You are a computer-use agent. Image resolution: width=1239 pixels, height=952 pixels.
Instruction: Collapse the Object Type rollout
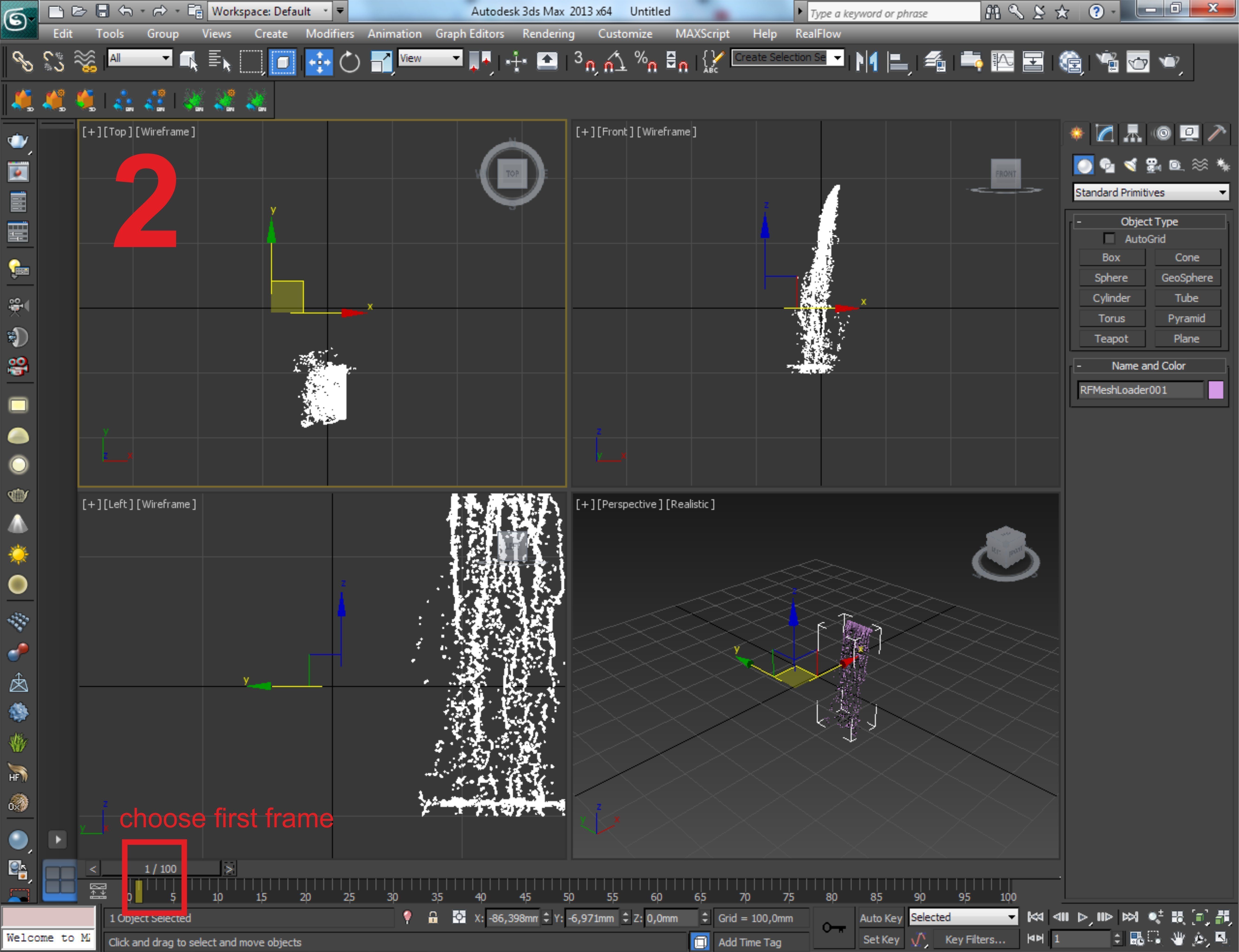tap(1149, 222)
